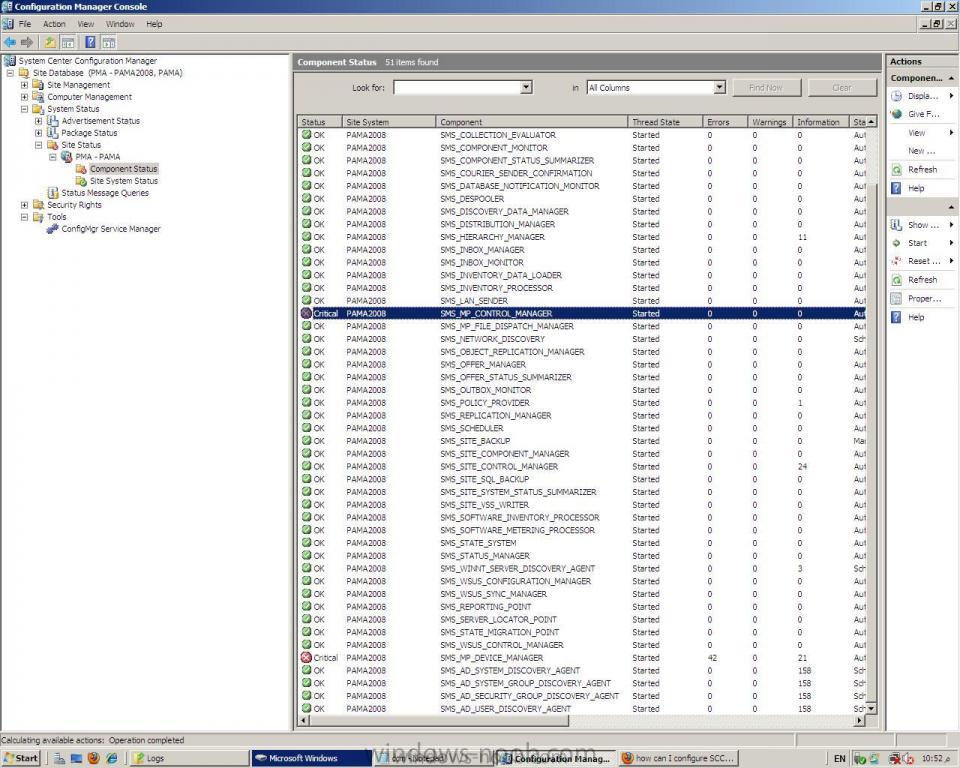Click the PMA - PAMA site icon

(67, 157)
